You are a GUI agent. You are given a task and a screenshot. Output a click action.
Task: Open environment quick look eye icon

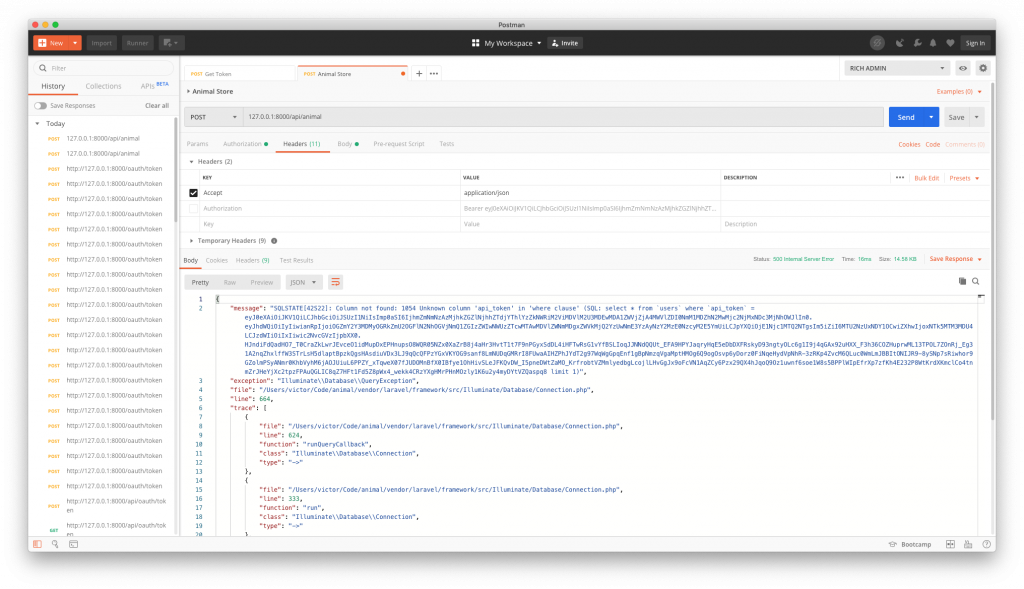coord(963,68)
